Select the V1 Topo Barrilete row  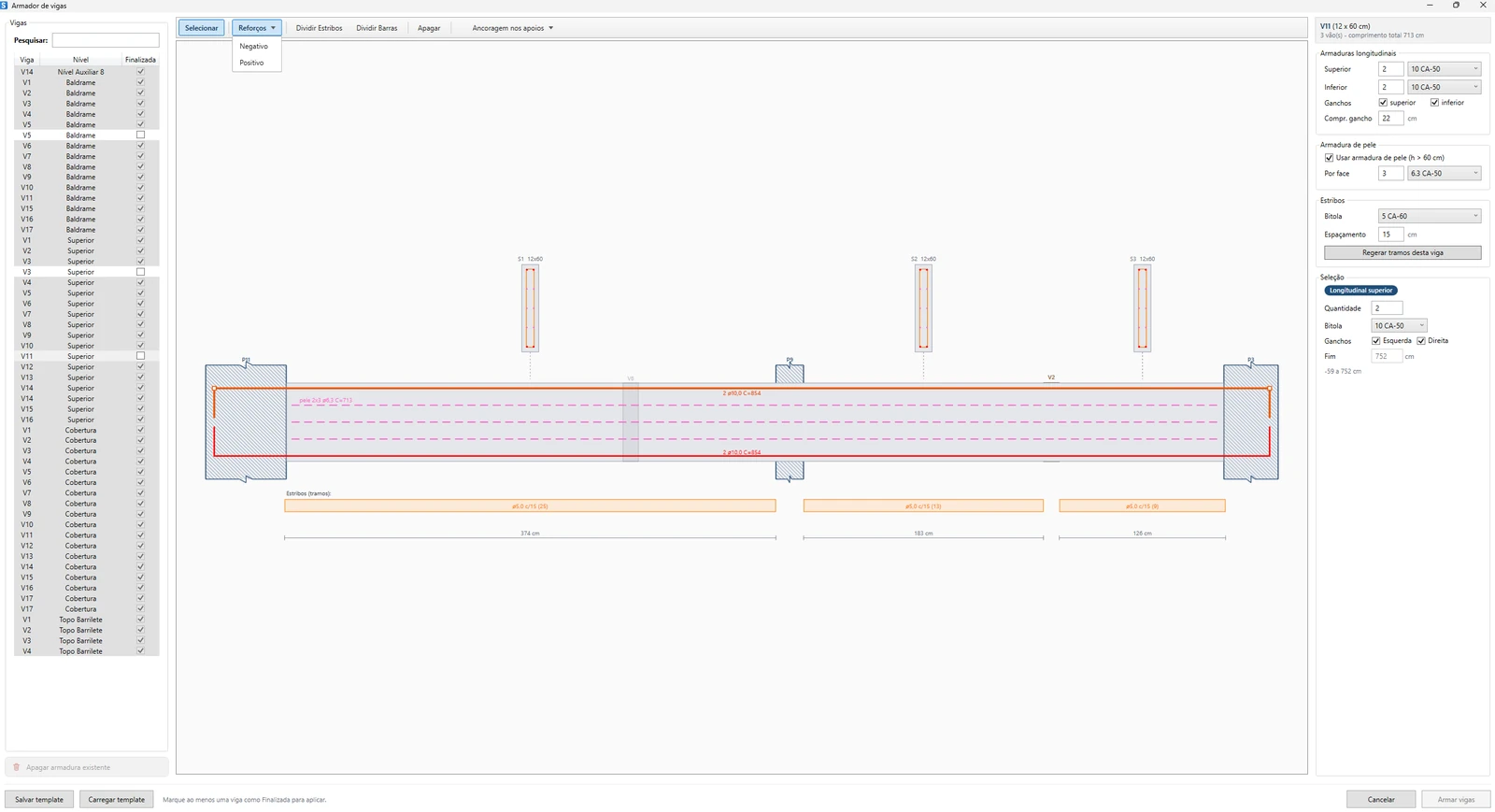[x=86, y=620]
